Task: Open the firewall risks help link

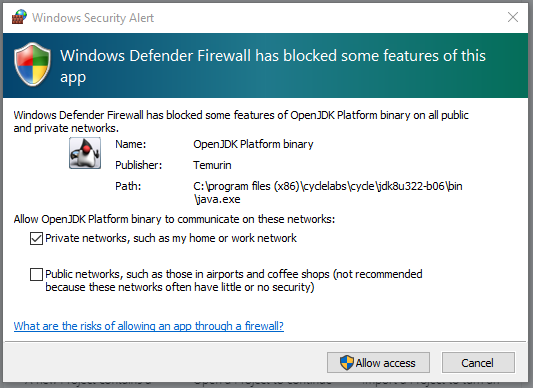Action: click(149, 326)
